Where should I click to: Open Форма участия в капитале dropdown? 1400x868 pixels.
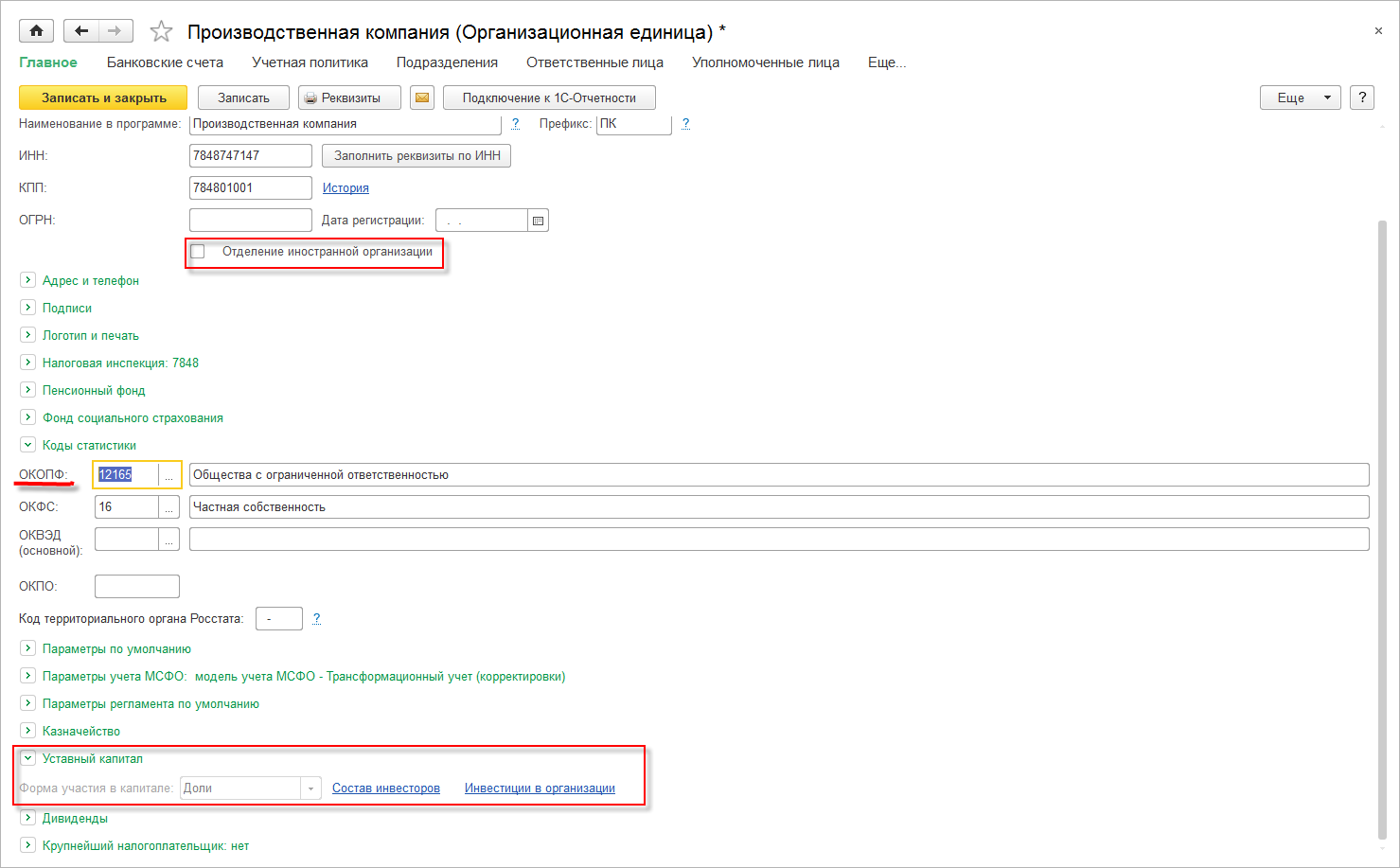click(311, 788)
